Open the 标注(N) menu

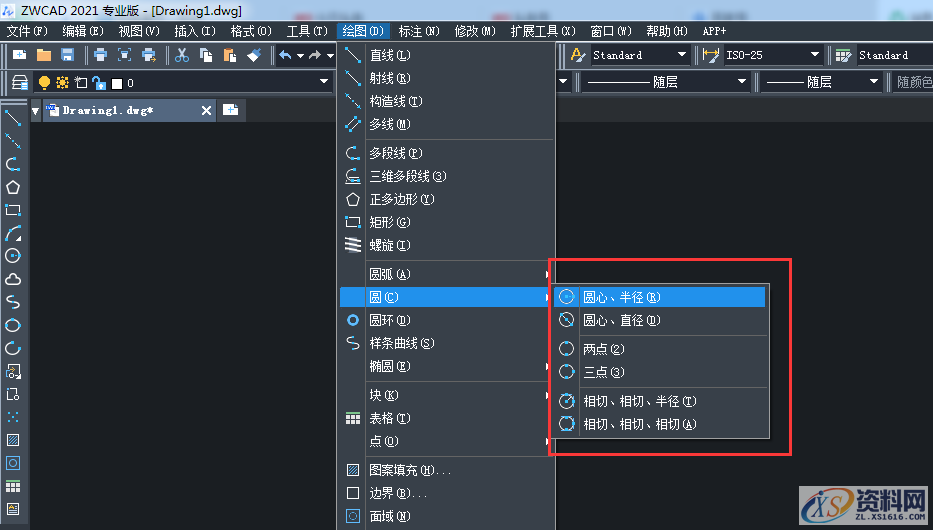[419, 31]
